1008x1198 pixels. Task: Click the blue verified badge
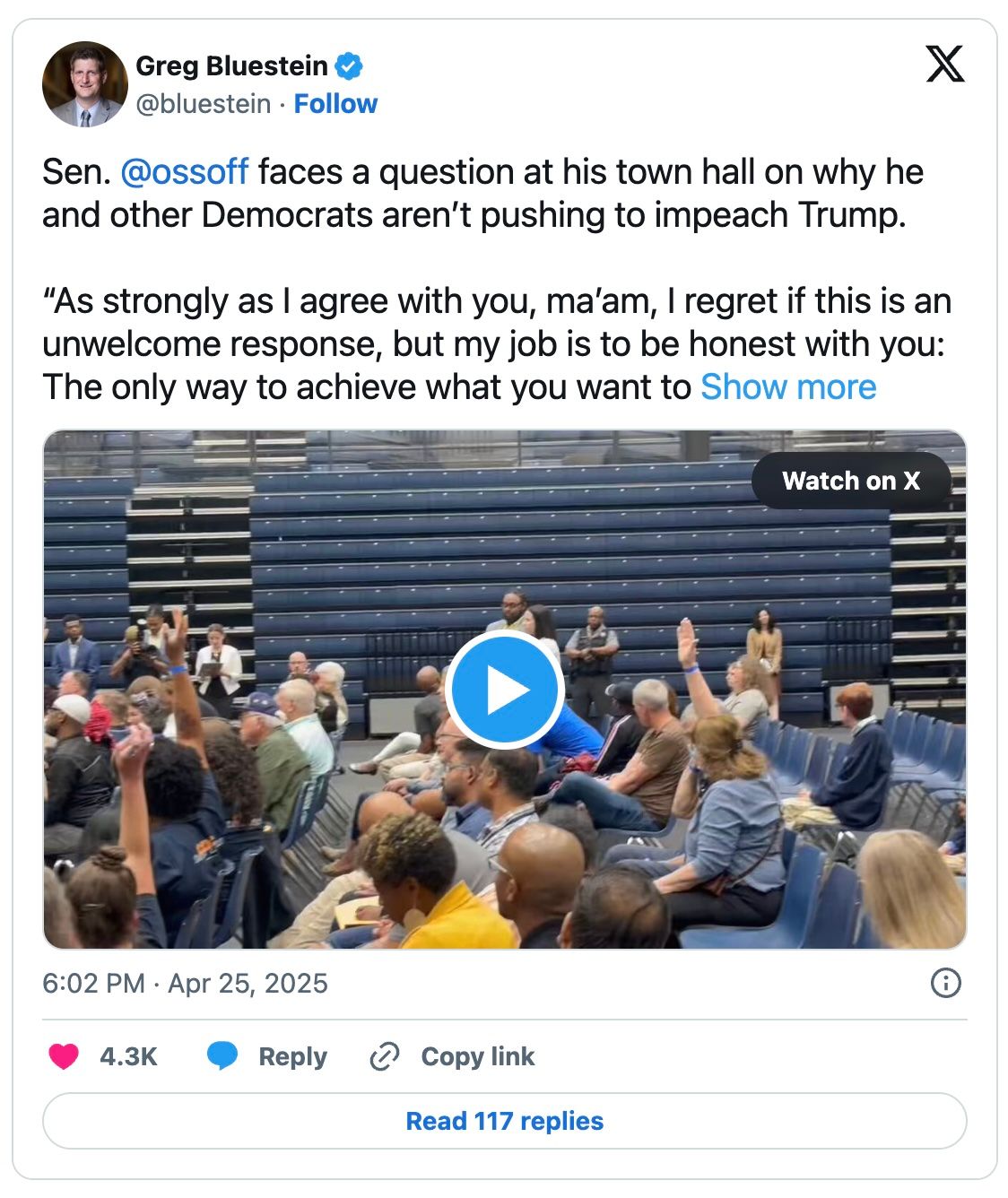[349, 66]
